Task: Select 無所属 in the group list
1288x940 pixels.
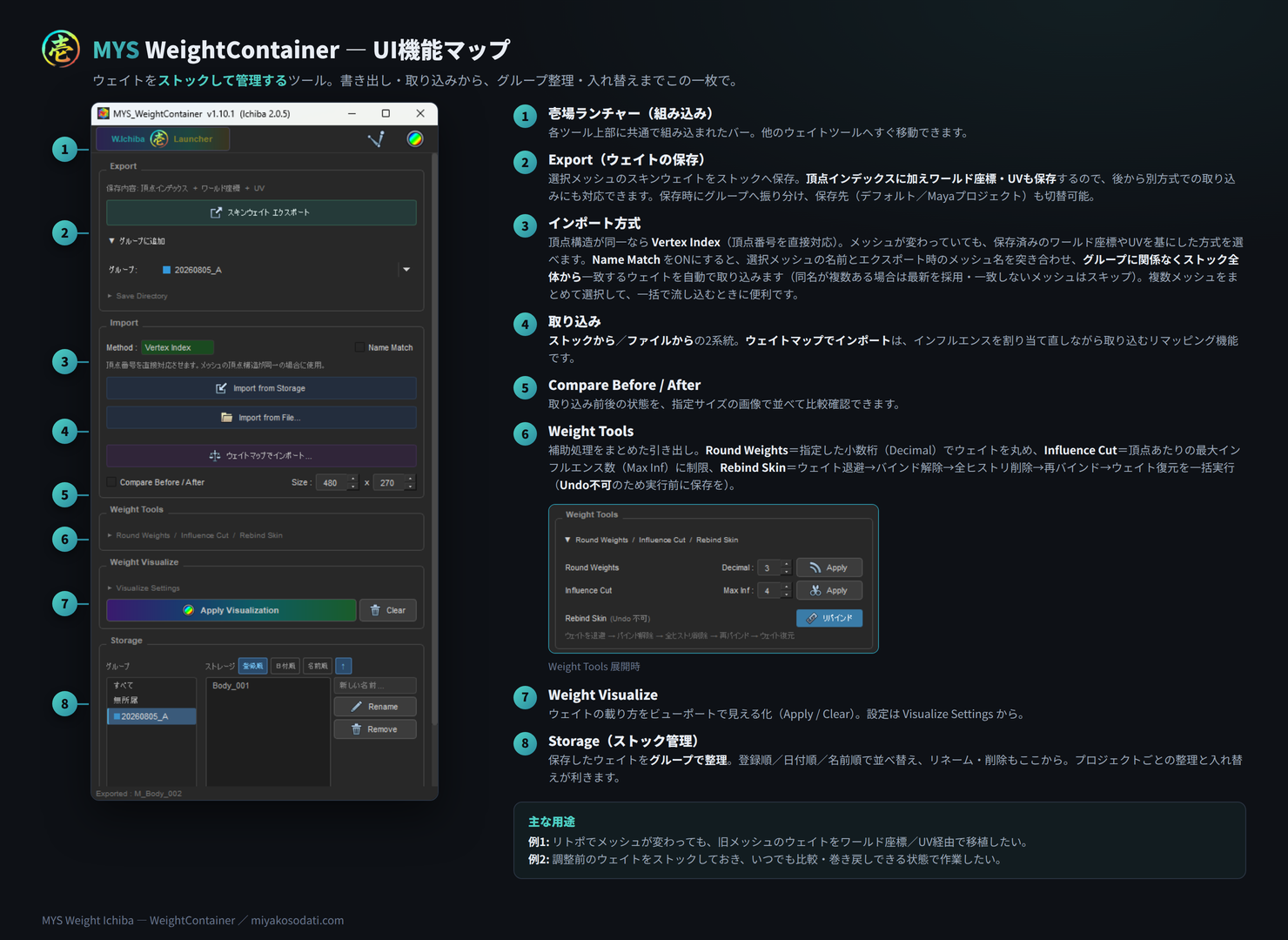Action: [x=151, y=700]
